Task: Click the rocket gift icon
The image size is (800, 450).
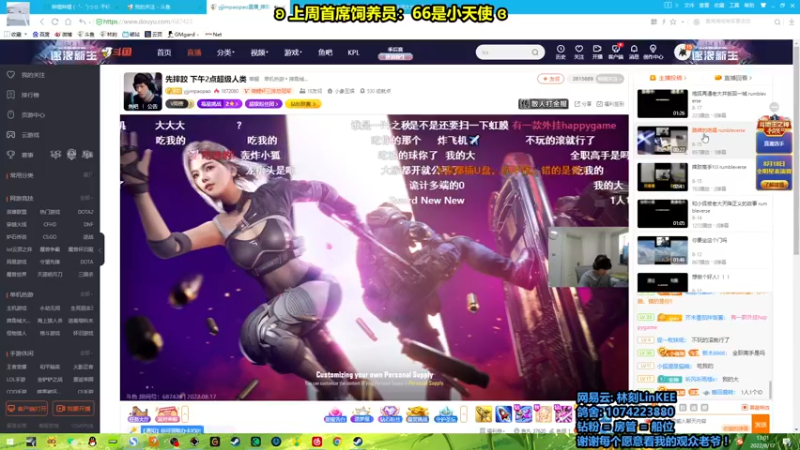Action: click(x=503, y=414)
